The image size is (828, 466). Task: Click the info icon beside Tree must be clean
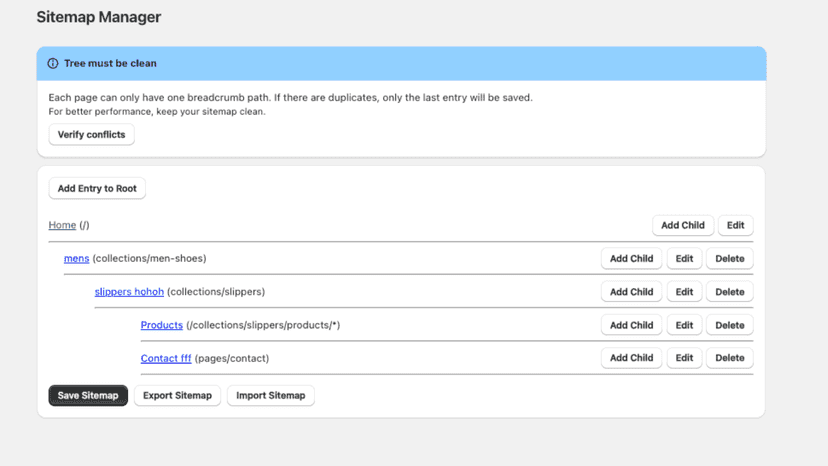click(53, 63)
